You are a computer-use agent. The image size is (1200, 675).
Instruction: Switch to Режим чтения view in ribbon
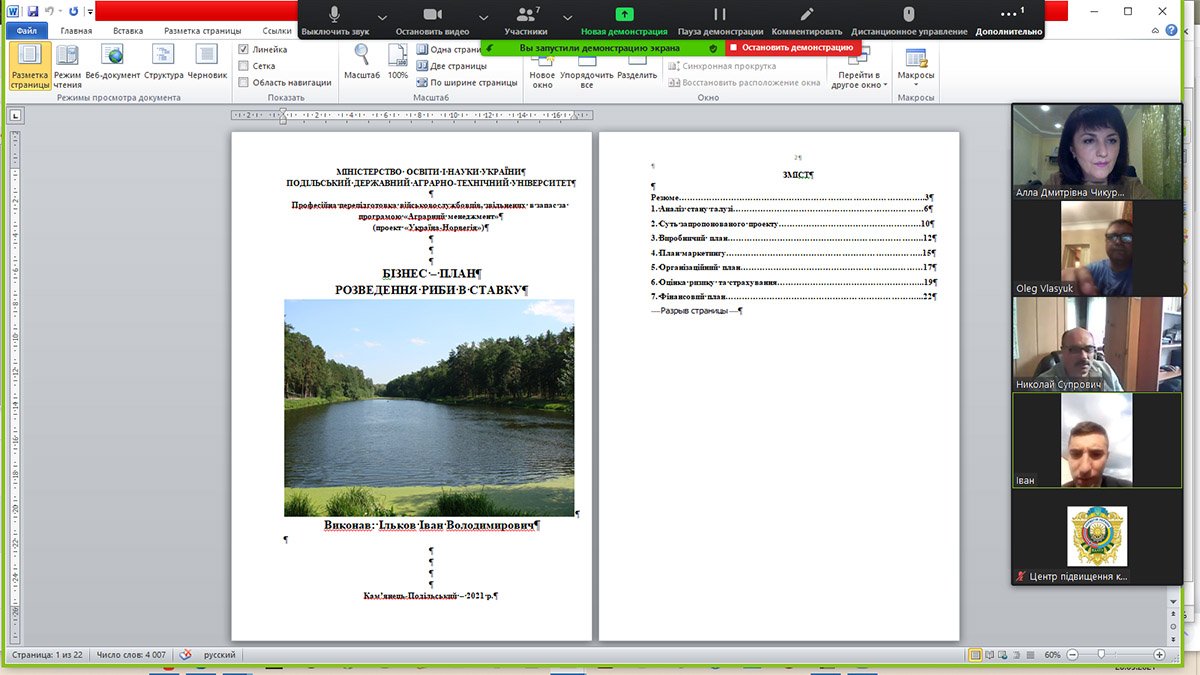click(x=68, y=66)
